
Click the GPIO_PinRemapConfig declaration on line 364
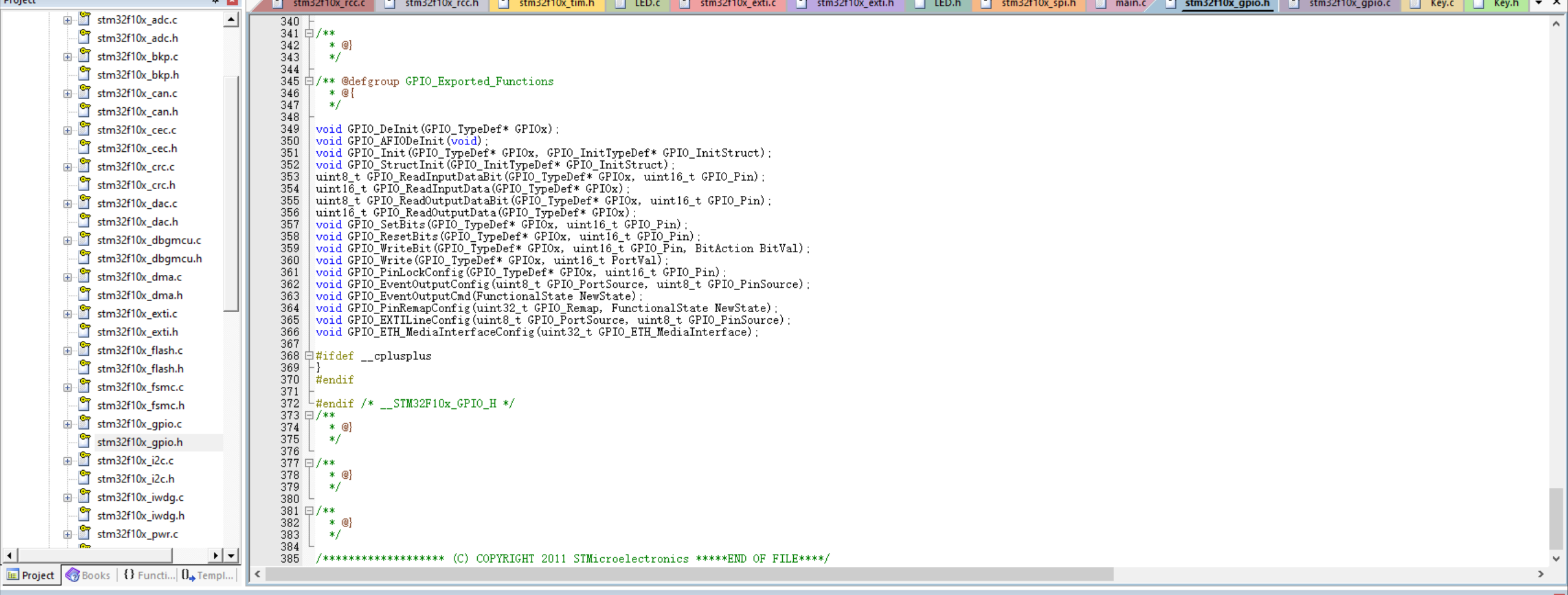[x=546, y=309]
